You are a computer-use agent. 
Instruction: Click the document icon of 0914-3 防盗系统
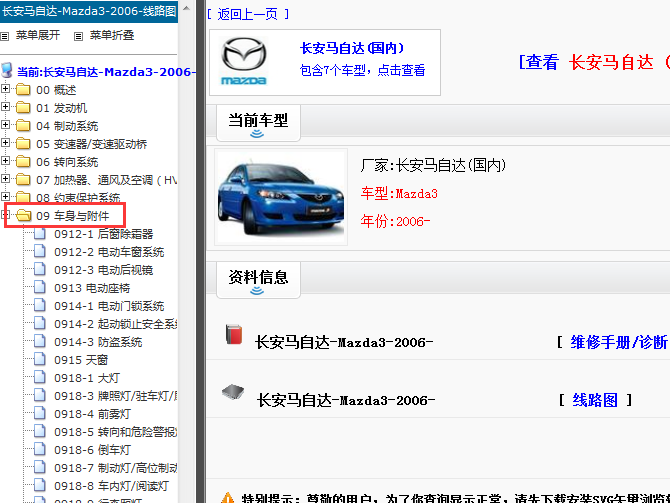pos(40,341)
